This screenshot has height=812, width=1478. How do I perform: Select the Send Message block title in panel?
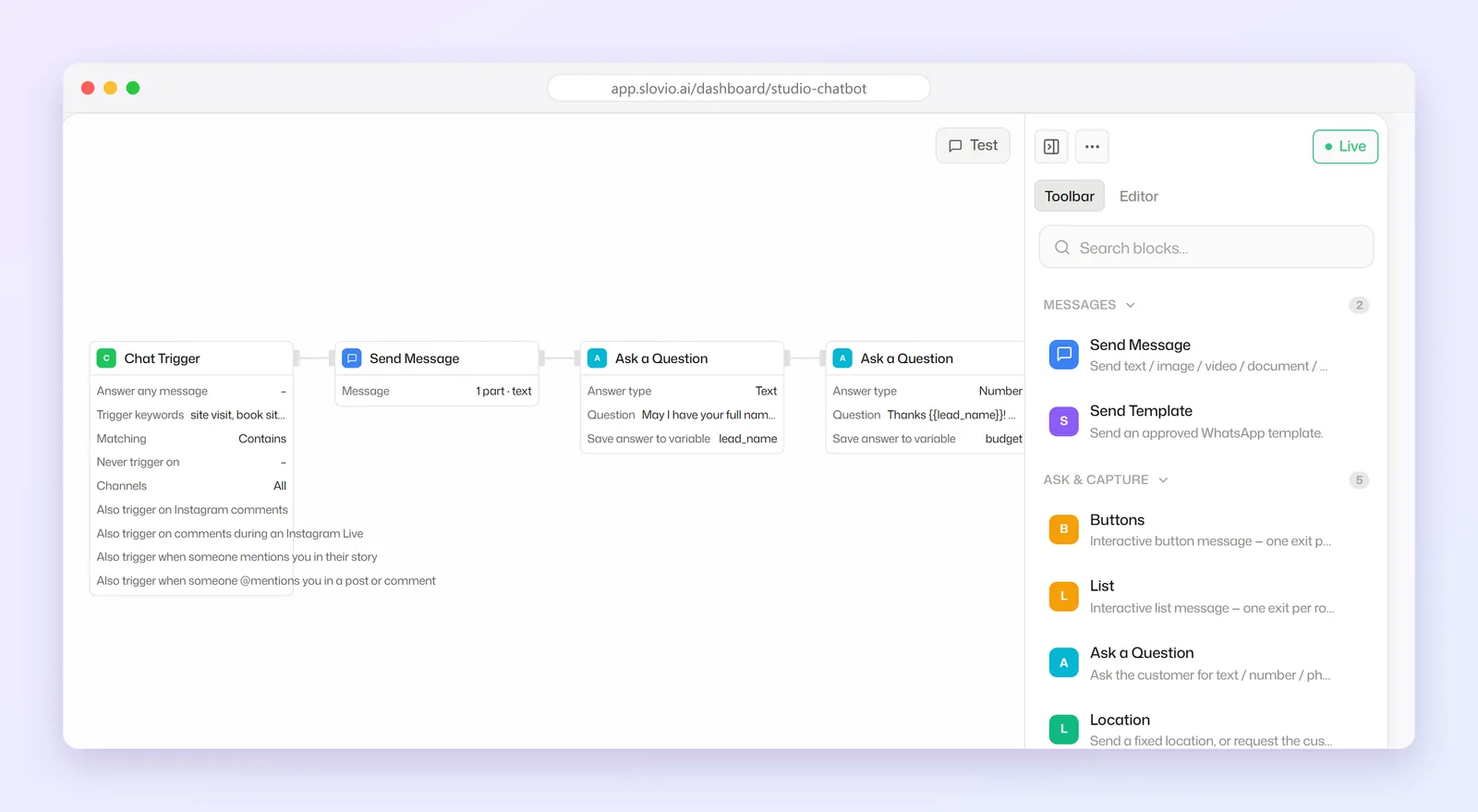[x=1140, y=345]
